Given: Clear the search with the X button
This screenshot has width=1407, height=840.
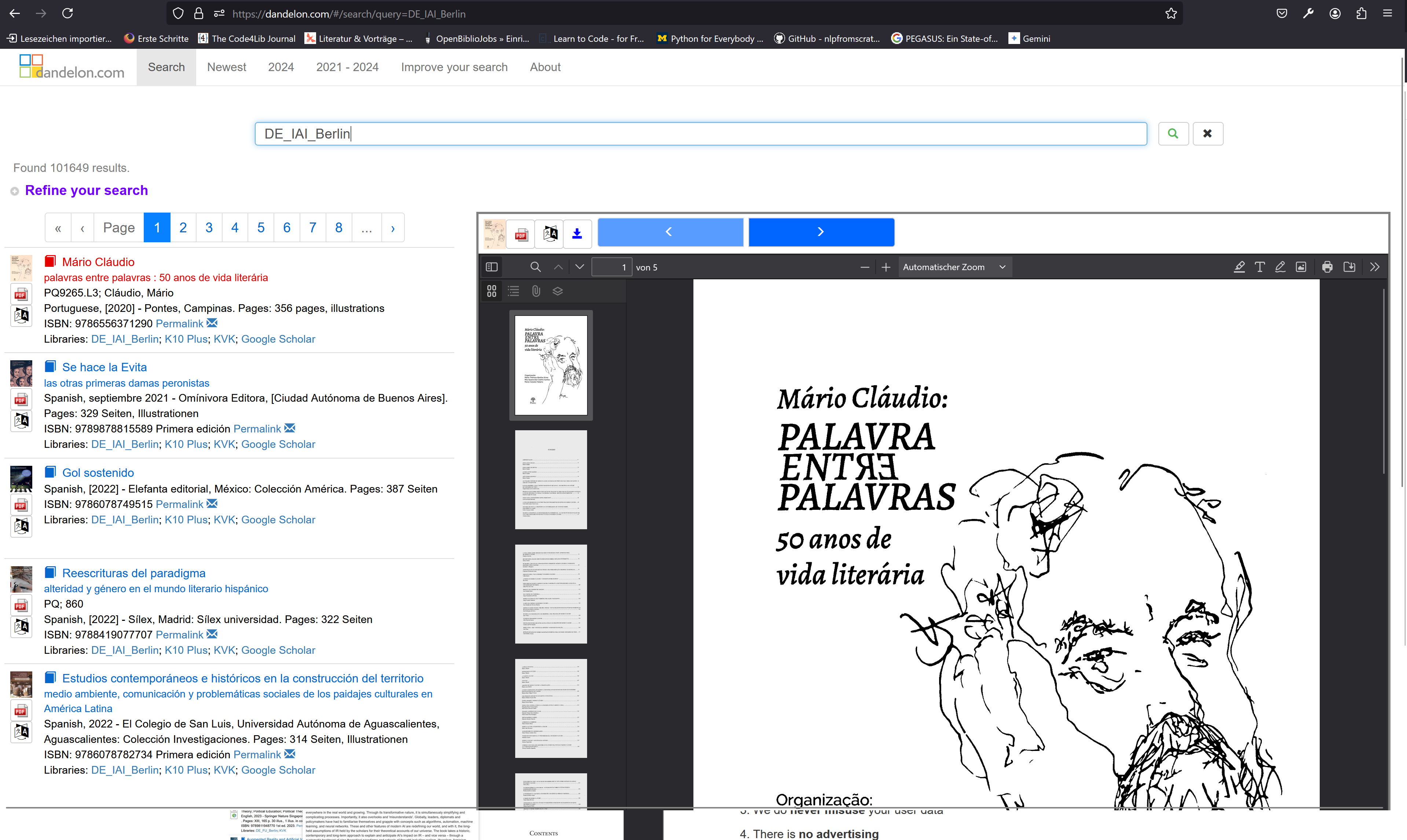Looking at the screenshot, I should [1208, 133].
